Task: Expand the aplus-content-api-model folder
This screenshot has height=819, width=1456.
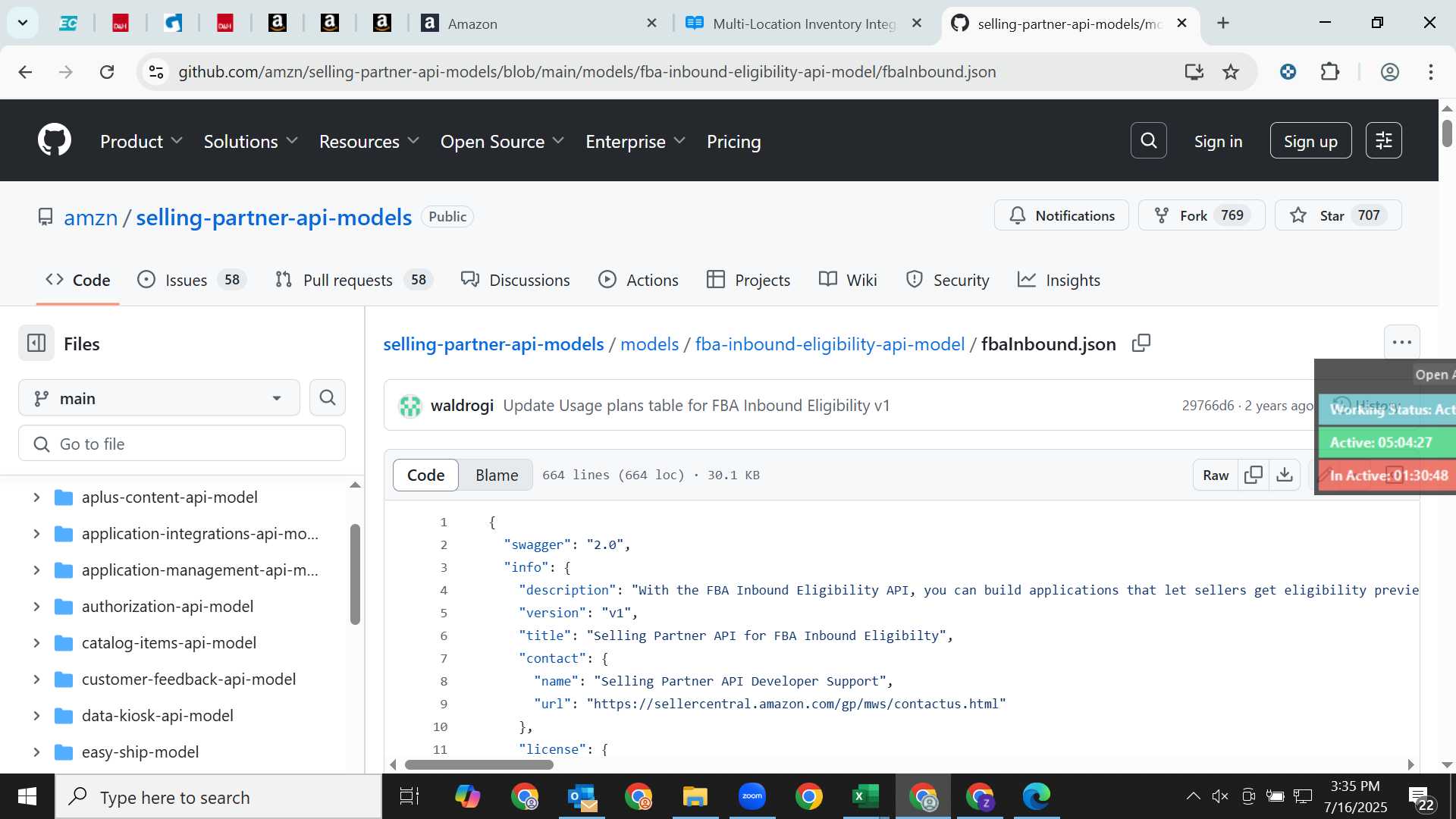Action: click(36, 497)
